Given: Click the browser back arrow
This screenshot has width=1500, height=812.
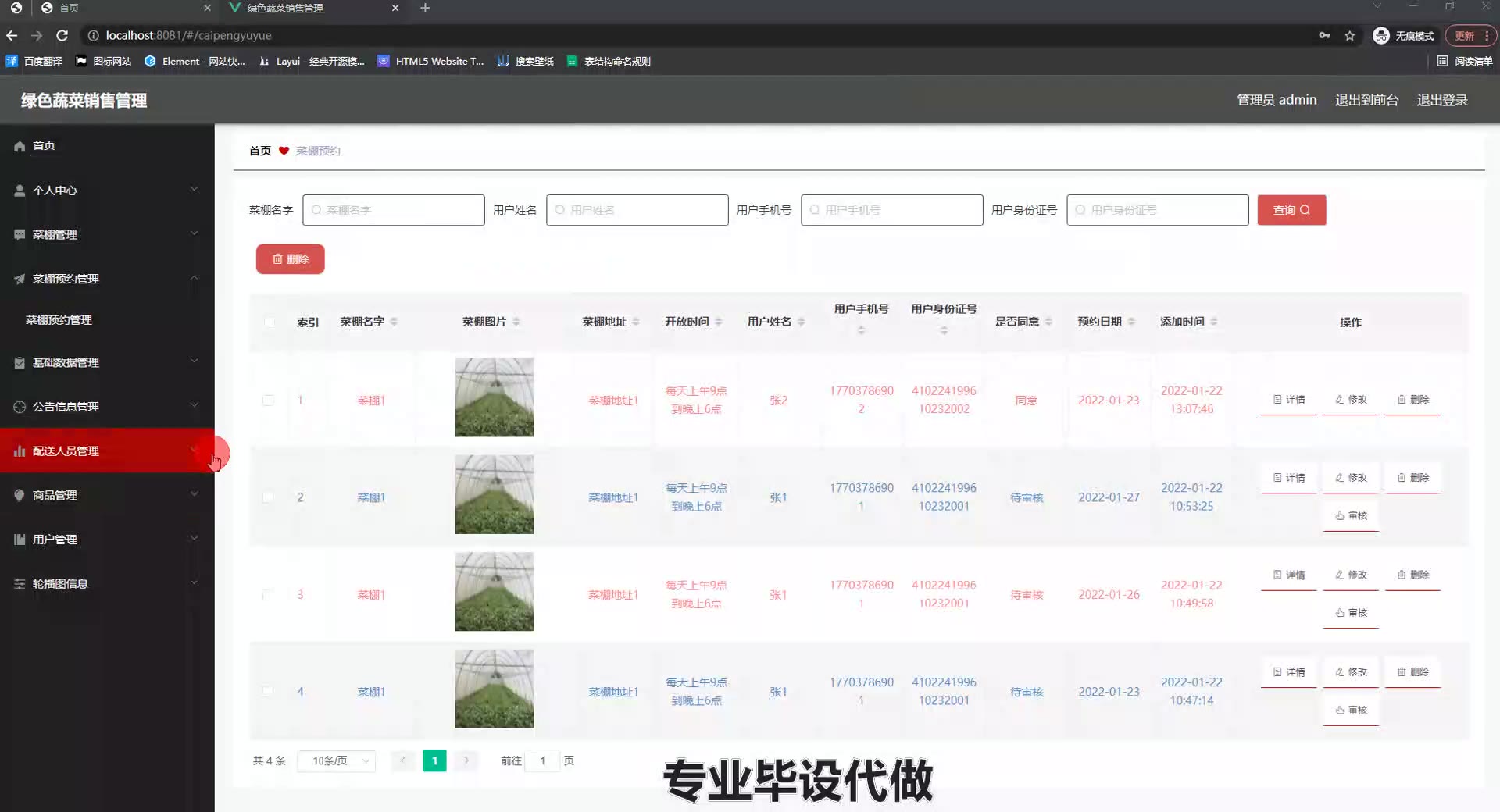Looking at the screenshot, I should 12,35.
